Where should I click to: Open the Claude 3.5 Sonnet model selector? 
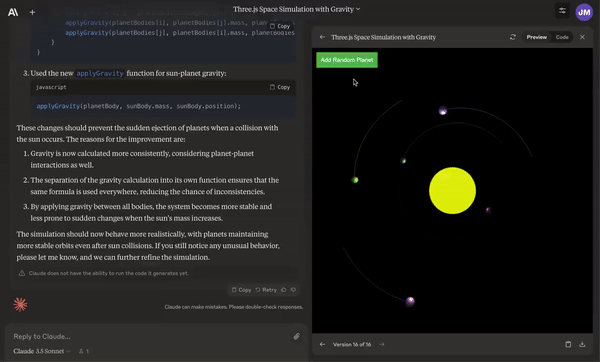(x=42, y=351)
